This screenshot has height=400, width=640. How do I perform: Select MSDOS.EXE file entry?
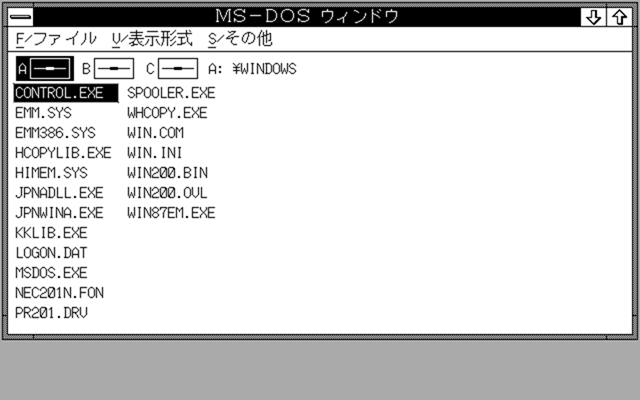(x=51, y=273)
